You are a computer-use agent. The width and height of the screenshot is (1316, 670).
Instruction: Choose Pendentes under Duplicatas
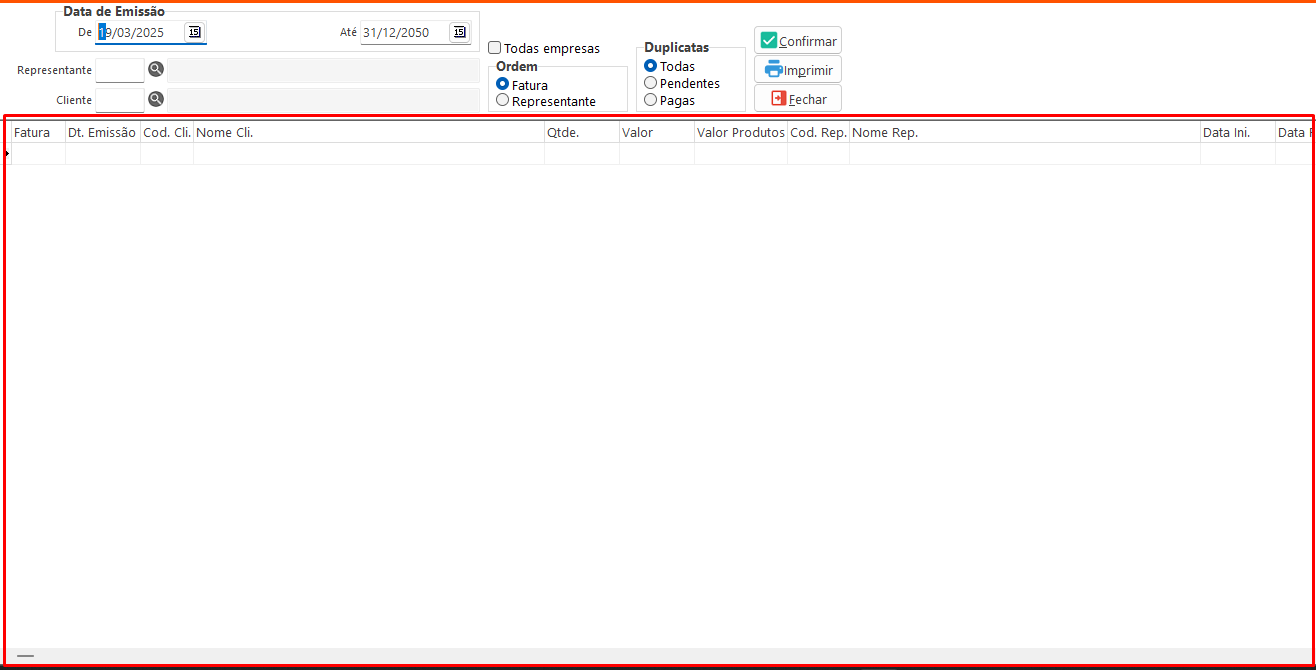[651, 83]
